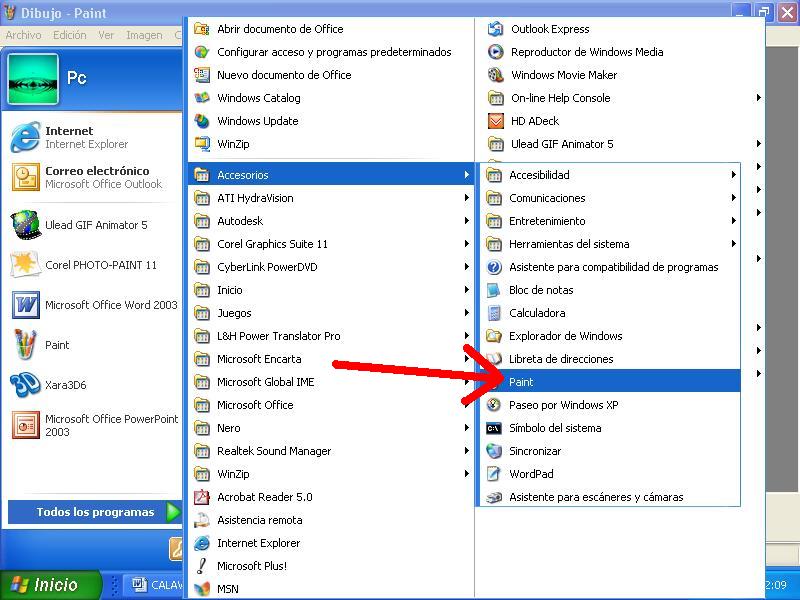Expand Herramientas del sistema submenu
Image resolution: width=800 pixels, height=600 pixels.
(610, 243)
